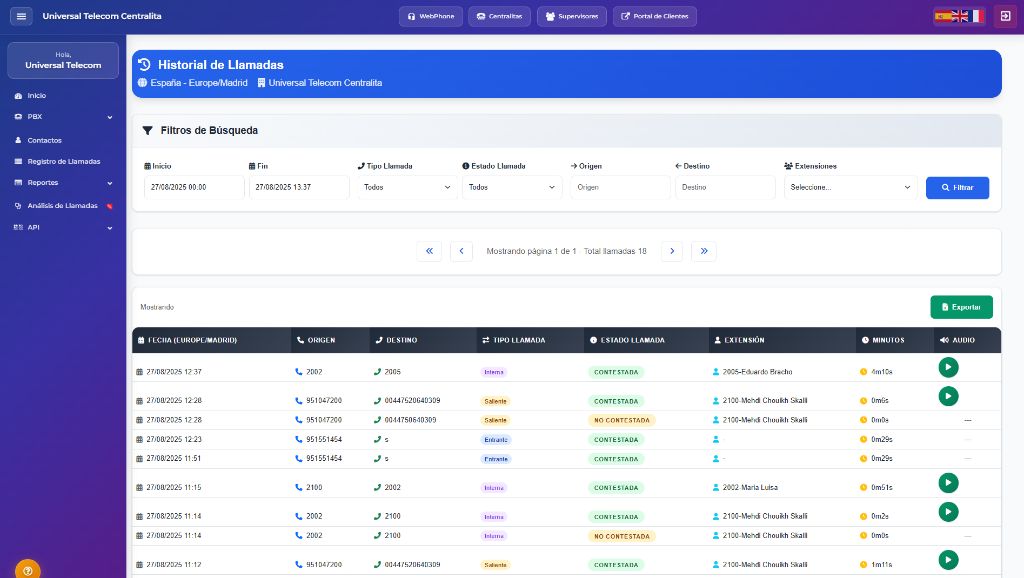This screenshot has height=578, width=1024.
Task: Jump to first page double-arrow
Action: coord(429,251)
